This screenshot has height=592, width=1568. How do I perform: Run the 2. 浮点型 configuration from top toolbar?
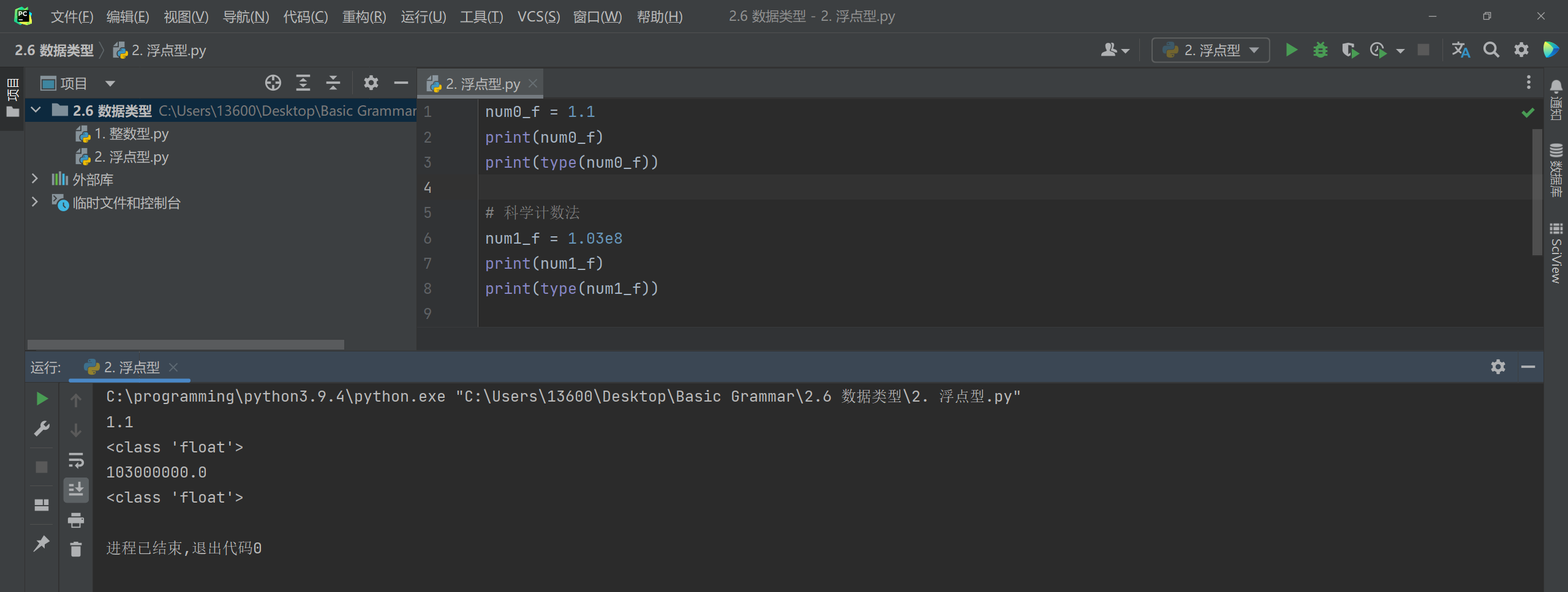pos(1291,50)
